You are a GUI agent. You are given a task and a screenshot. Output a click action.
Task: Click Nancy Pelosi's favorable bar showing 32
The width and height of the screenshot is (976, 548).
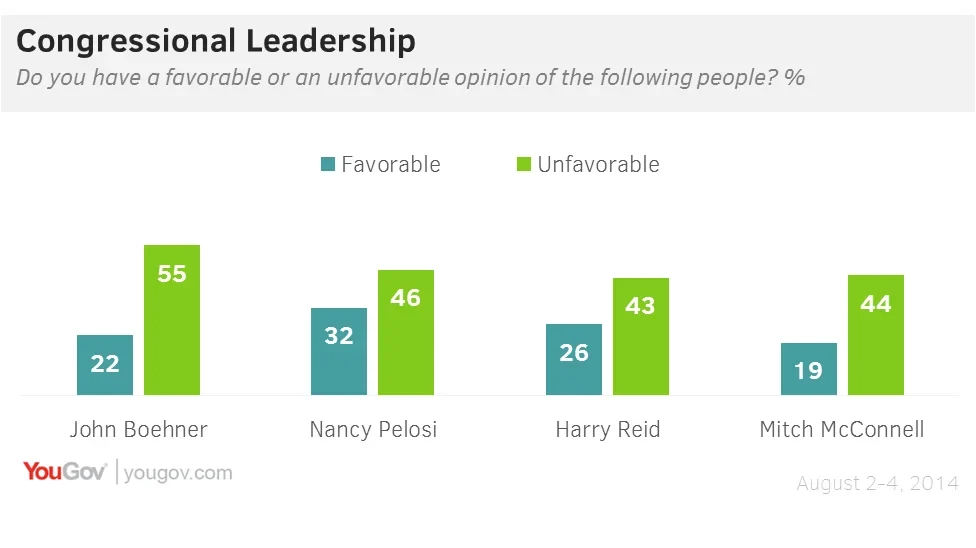pos(339,351)
